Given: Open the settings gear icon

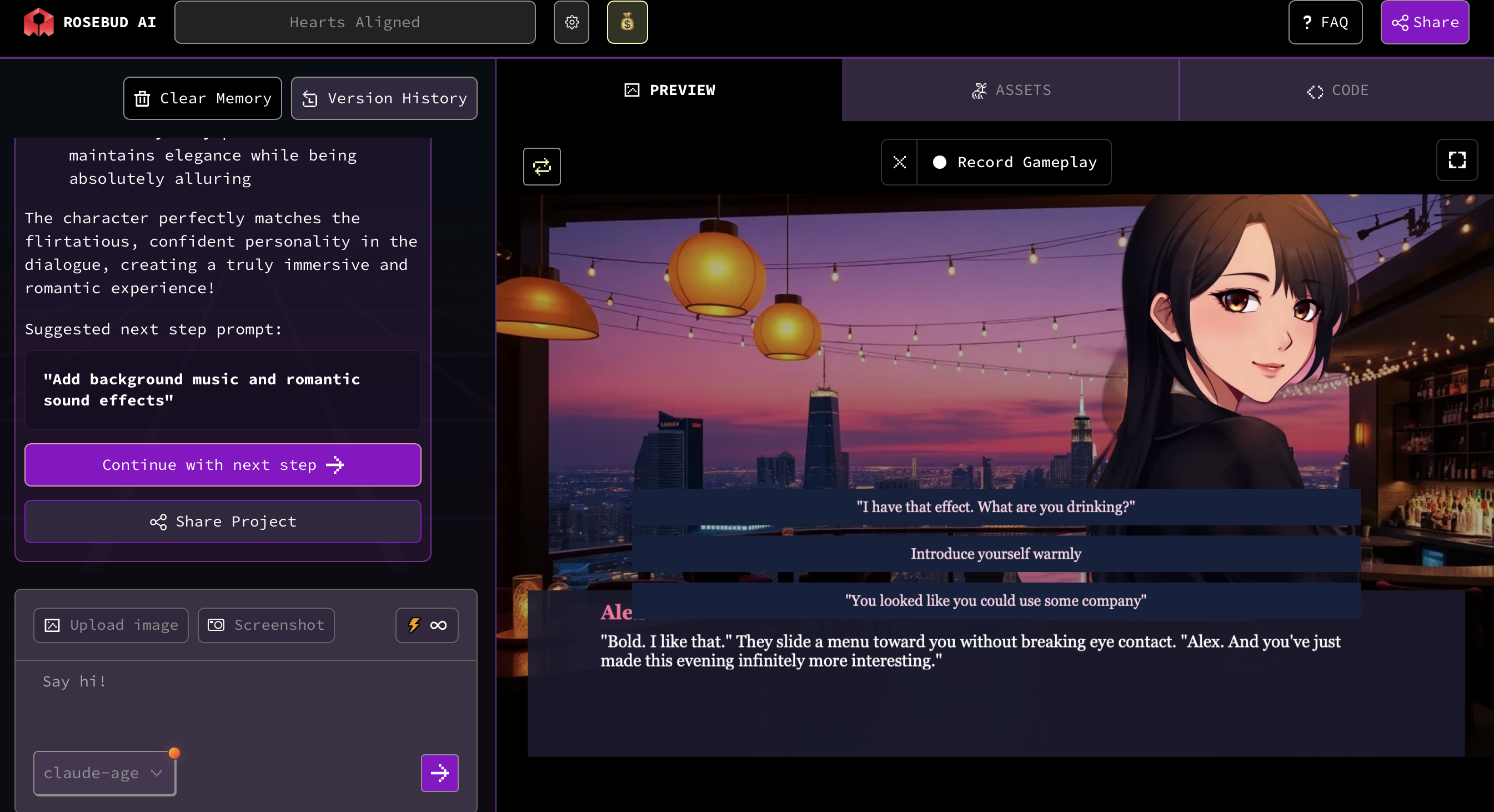Looking at the screenshot, I should pos(571,22).
